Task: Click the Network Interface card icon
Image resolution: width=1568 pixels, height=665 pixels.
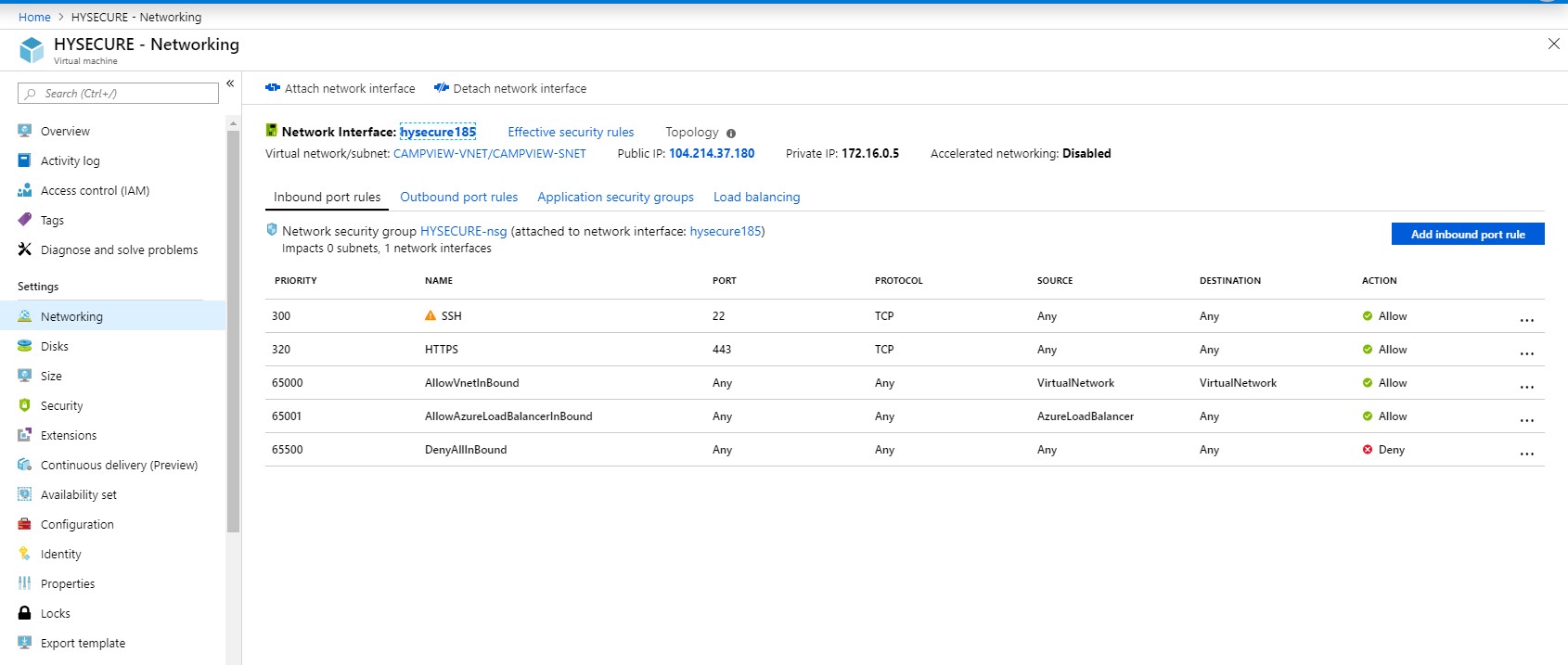Action: (x=272, y=131)
